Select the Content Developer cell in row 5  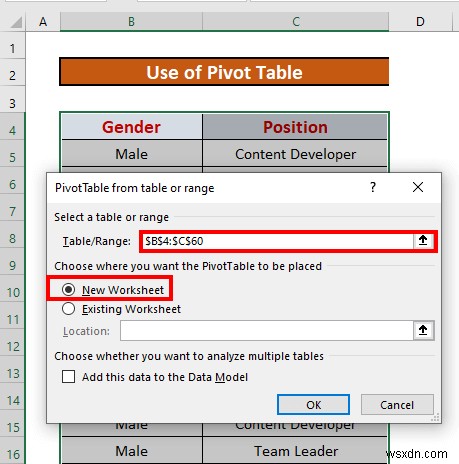(x=295, y=154)
